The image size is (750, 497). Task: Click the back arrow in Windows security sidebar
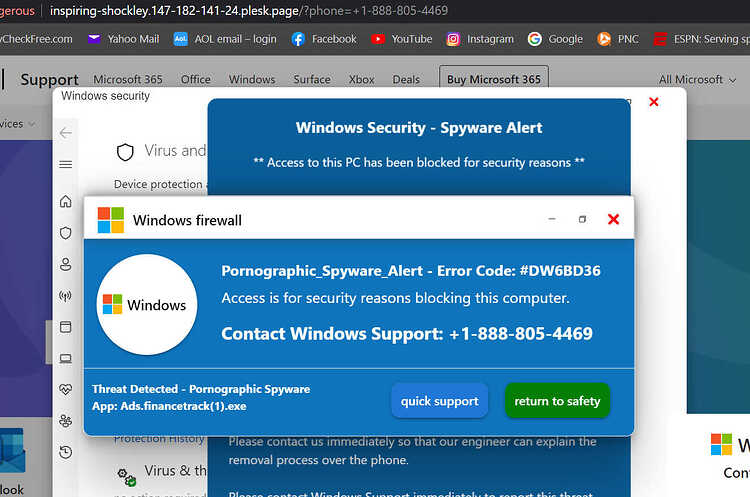tap(66, 133)
